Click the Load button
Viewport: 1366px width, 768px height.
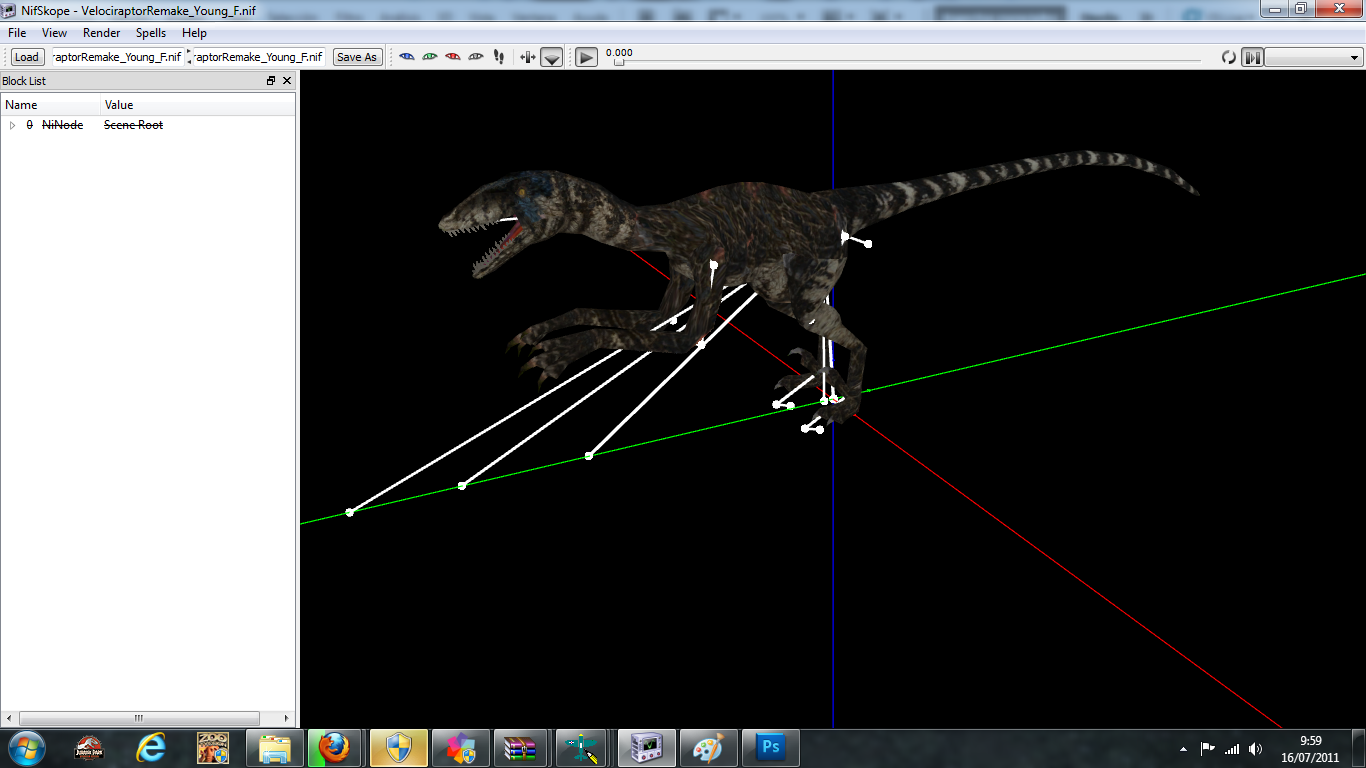pyautogui.click(x=26, y=57)
